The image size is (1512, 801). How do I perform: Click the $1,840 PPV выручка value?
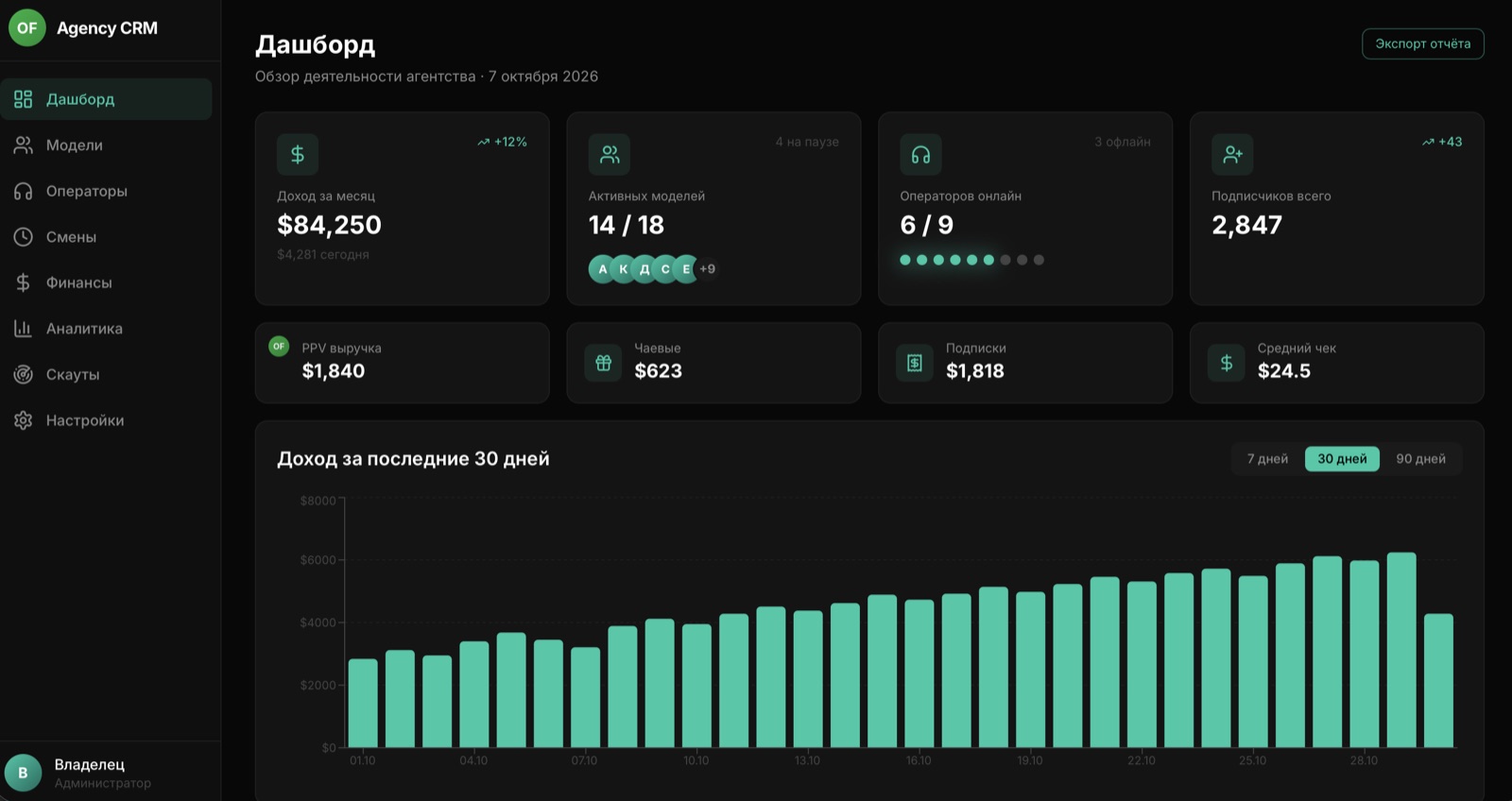click(334, 371)
